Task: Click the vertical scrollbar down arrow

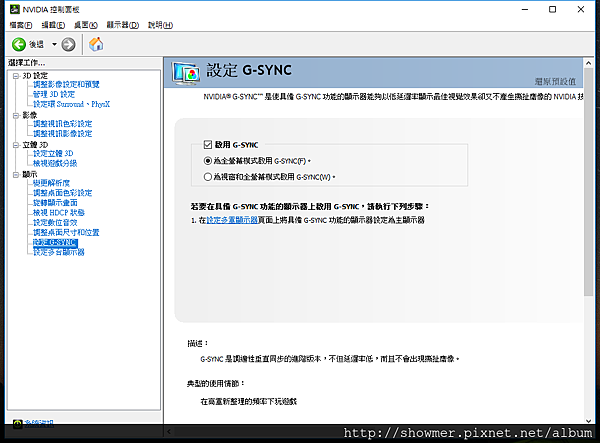Action: coord(589,420)
